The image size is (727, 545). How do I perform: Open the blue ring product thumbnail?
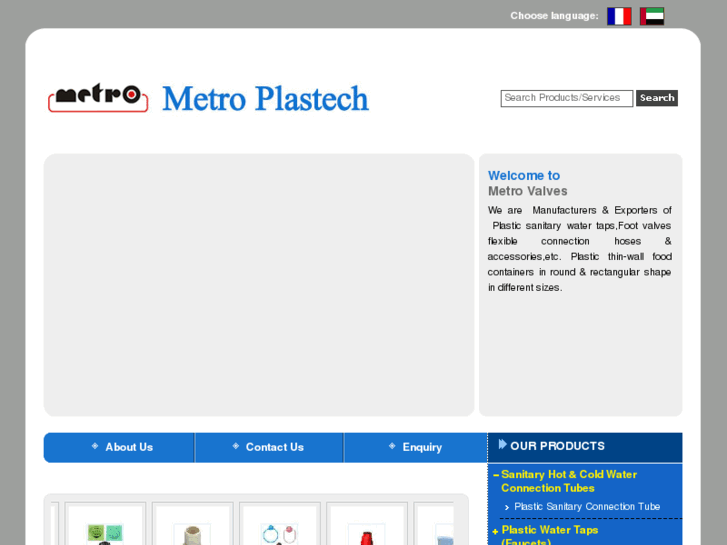point(279,534)
